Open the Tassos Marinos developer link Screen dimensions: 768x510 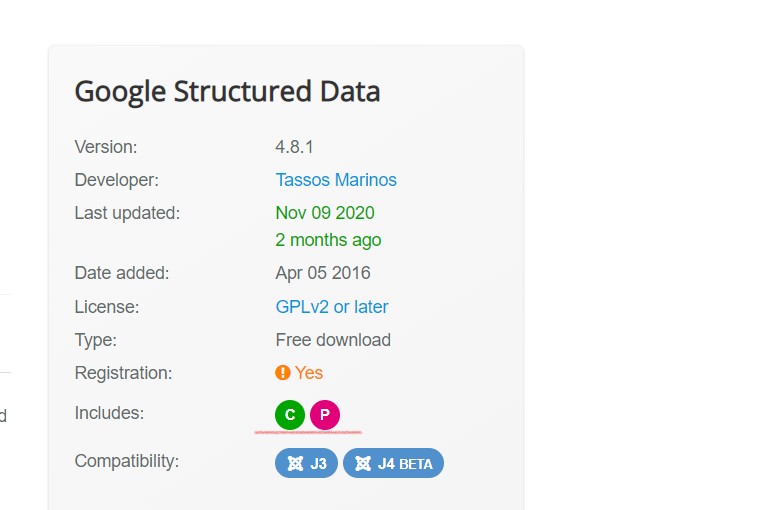tap(336, 180)
